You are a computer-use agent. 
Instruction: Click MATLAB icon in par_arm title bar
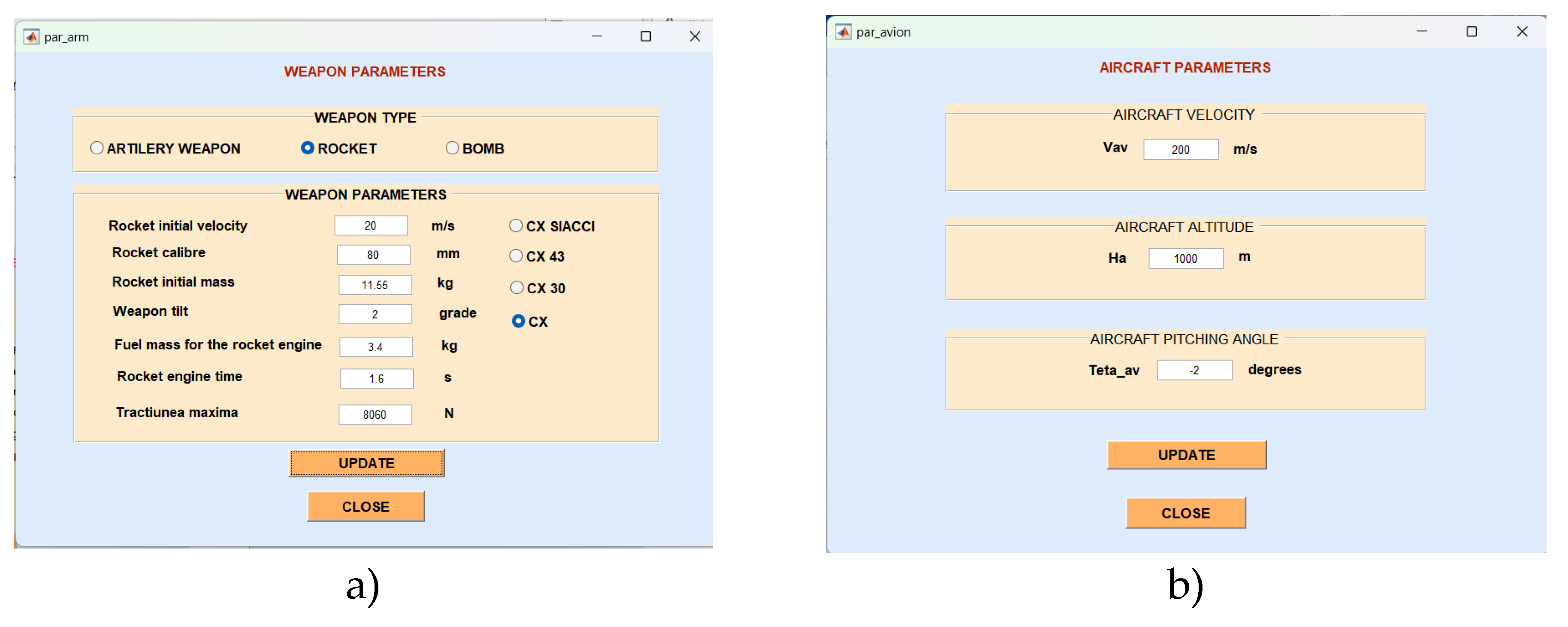[x=31, y=36]
